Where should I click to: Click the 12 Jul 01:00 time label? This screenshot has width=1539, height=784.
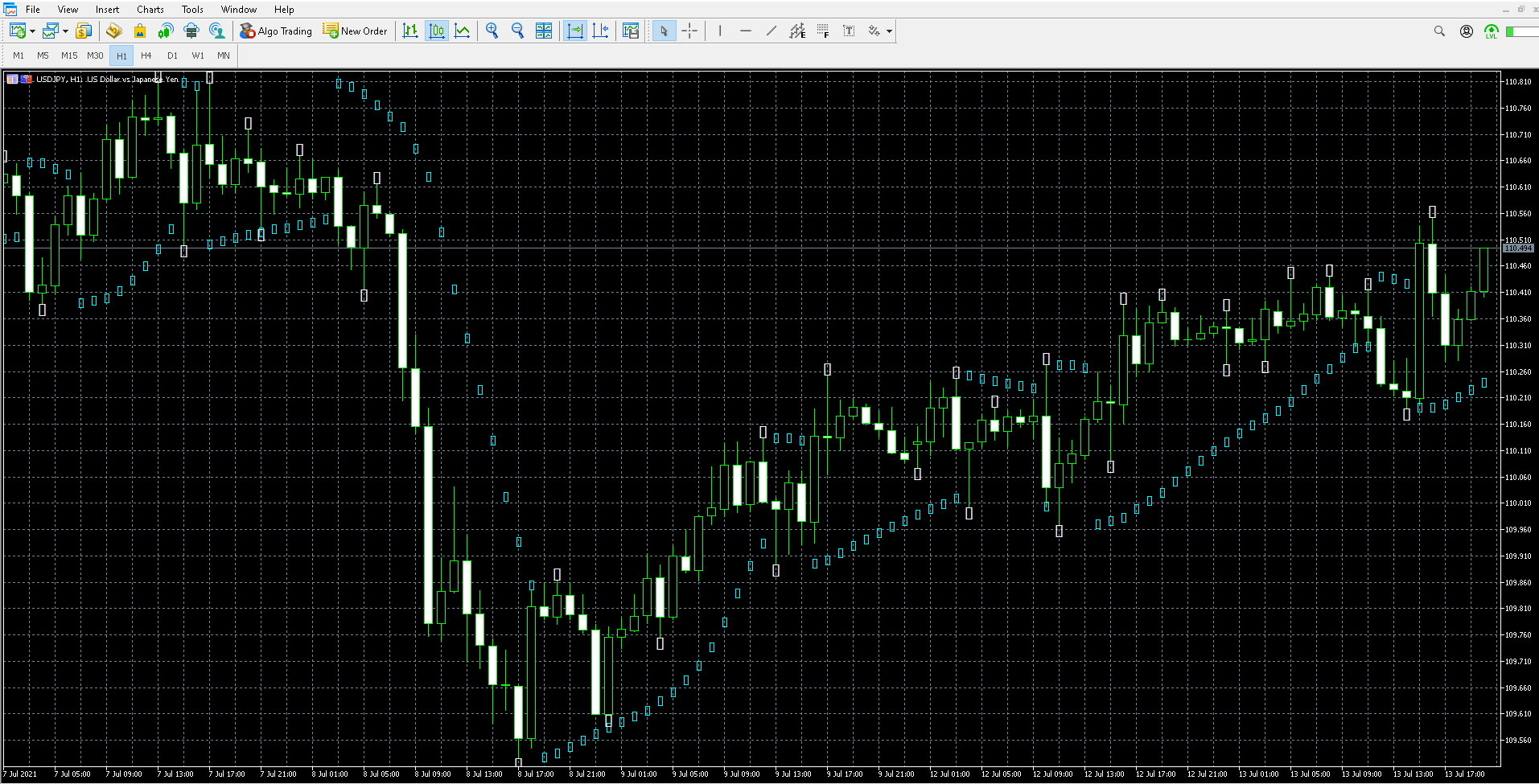point(950,774)
